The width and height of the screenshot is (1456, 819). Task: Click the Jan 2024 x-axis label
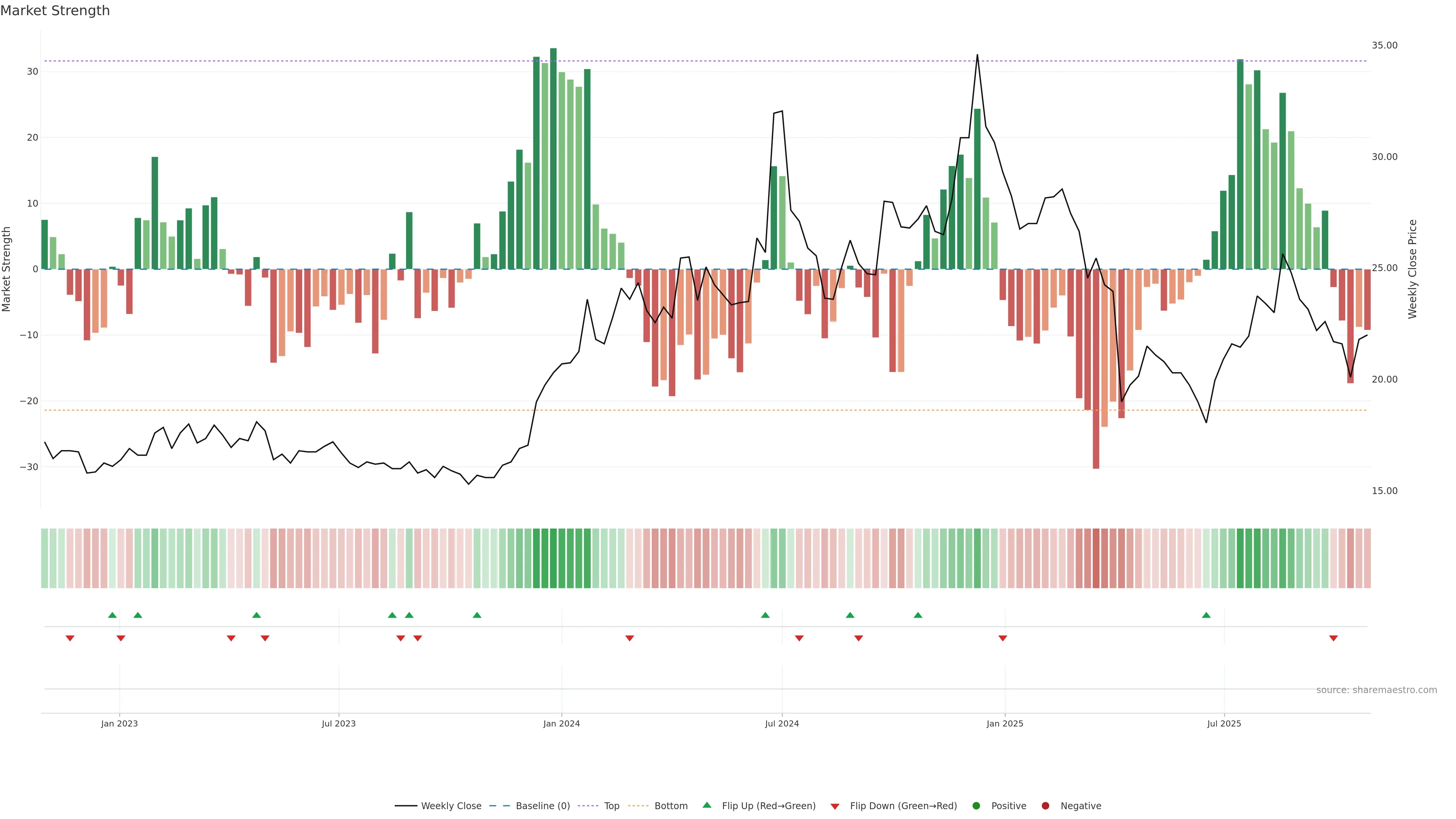point(561,723)
